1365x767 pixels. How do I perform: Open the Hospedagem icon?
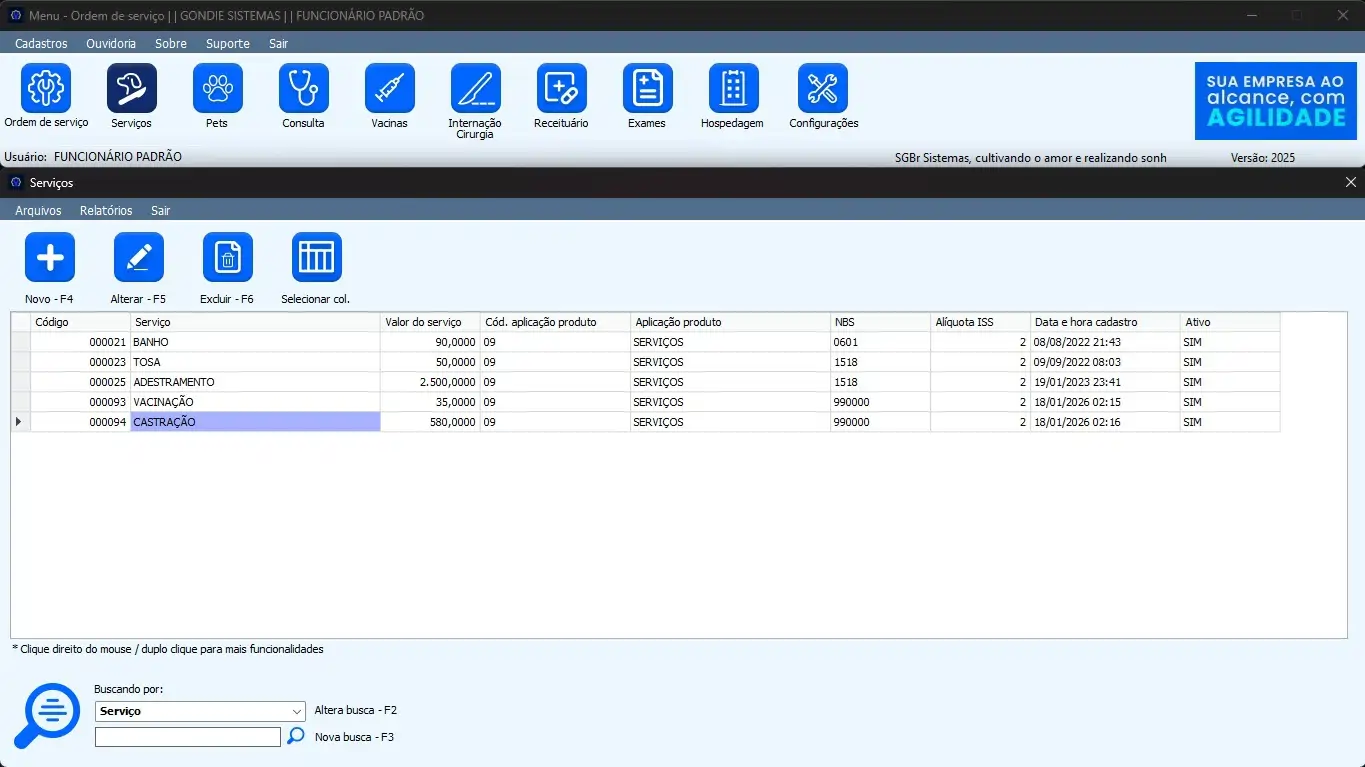pos(733,88)
